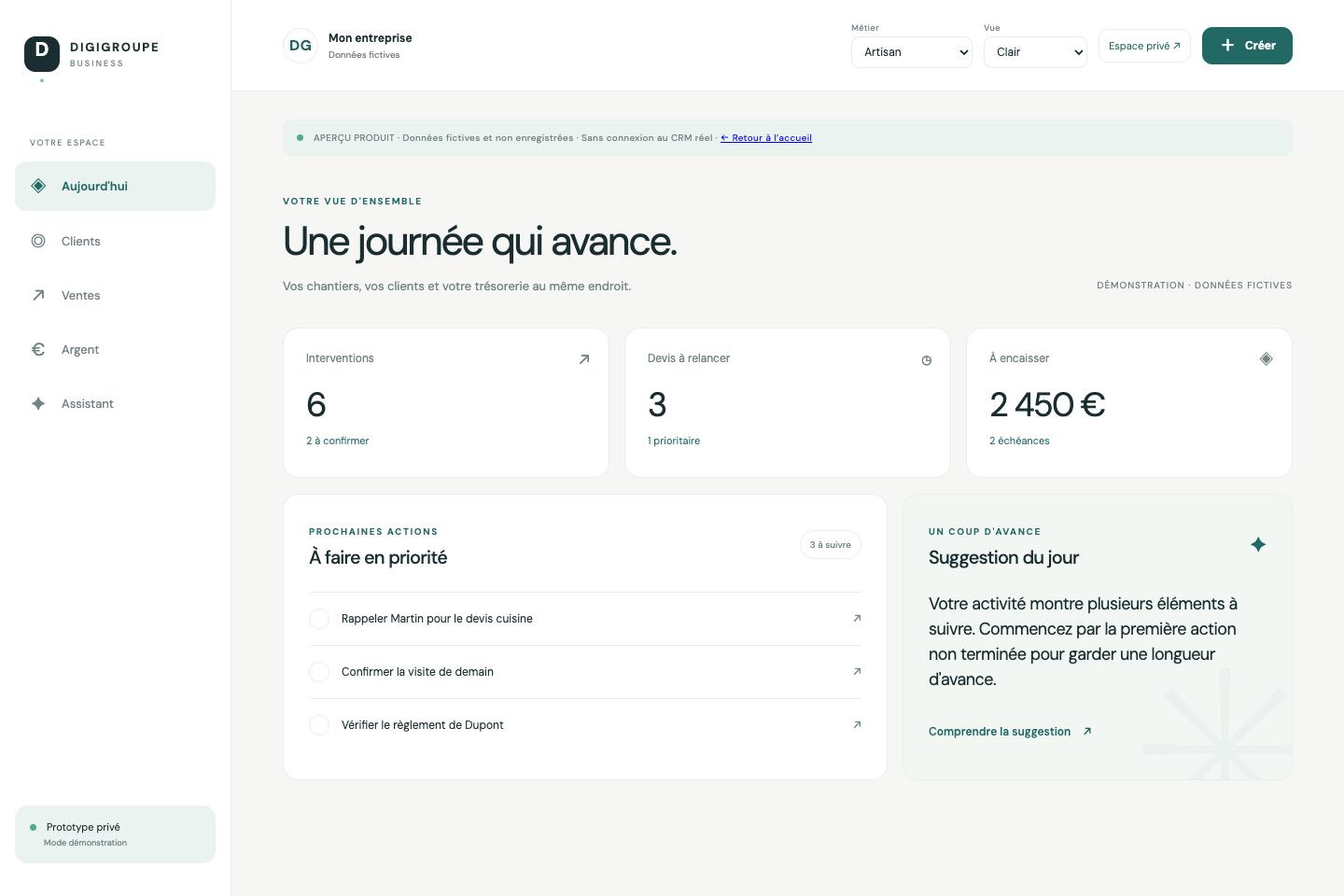Open arrow for Vérifier le règlement task
This screenshot has height=896, width=1344.
tap(857, 724)
